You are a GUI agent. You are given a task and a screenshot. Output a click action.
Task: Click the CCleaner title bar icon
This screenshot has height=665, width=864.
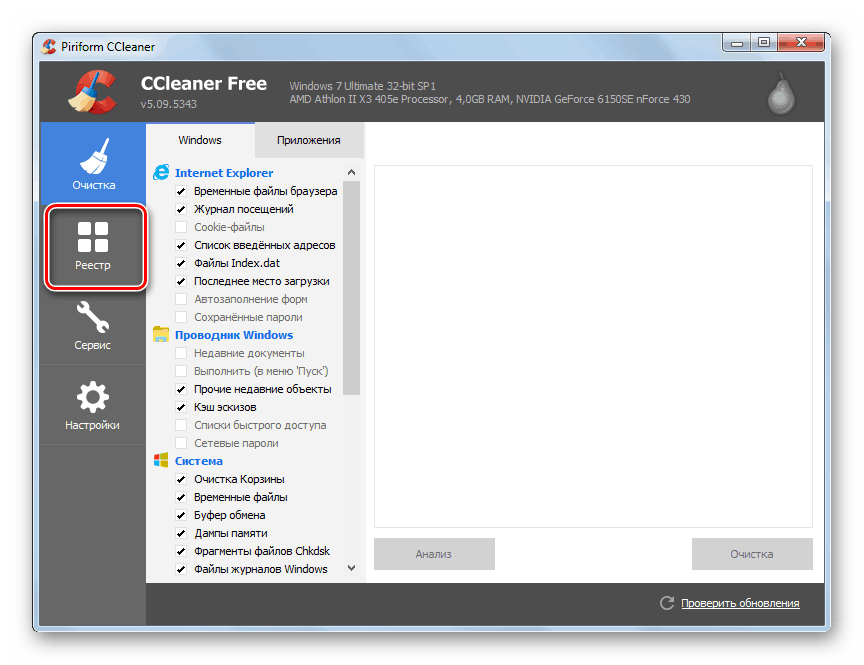pyautogui.click(x=49, y=46)
